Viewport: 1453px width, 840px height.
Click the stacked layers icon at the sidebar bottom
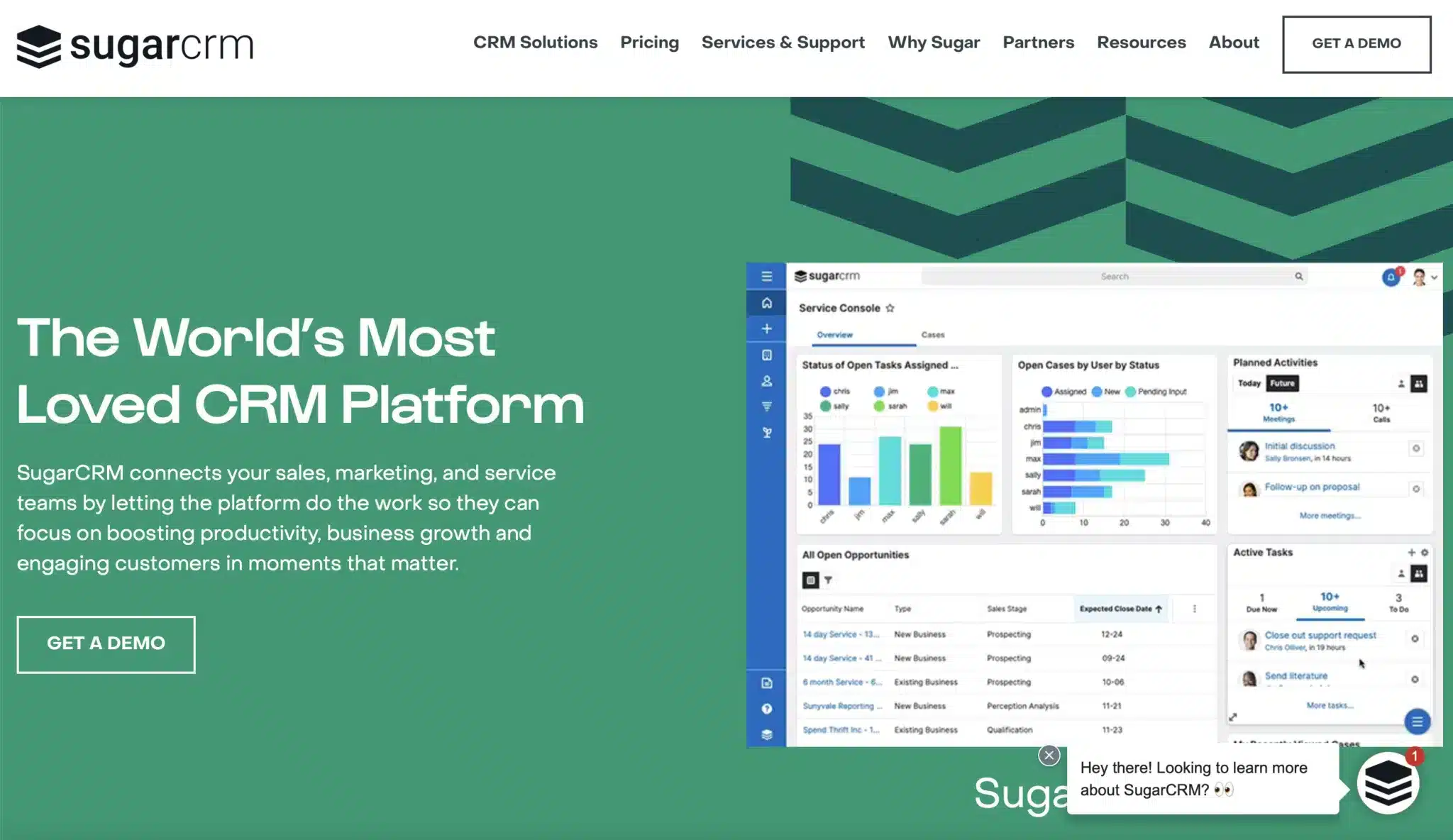(766, 735)
